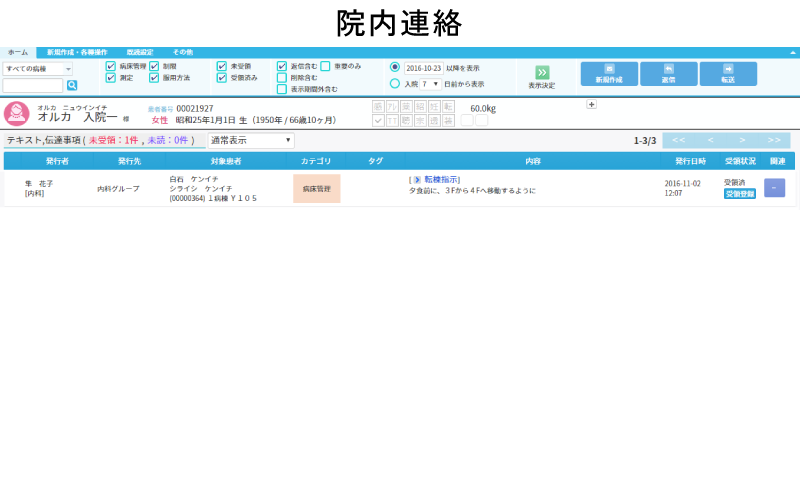Enable the 削除含む checkbox
This screenshot has width=800, height=500.
tap(282, 77)
